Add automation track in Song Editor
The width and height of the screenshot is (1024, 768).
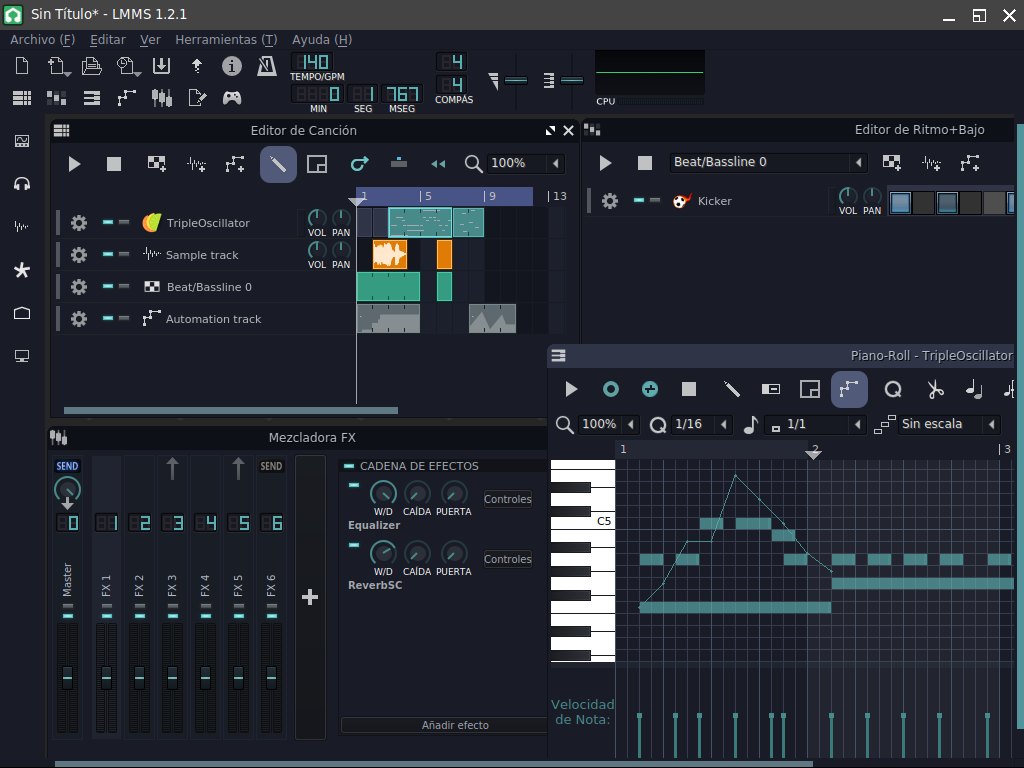point(235,164)
